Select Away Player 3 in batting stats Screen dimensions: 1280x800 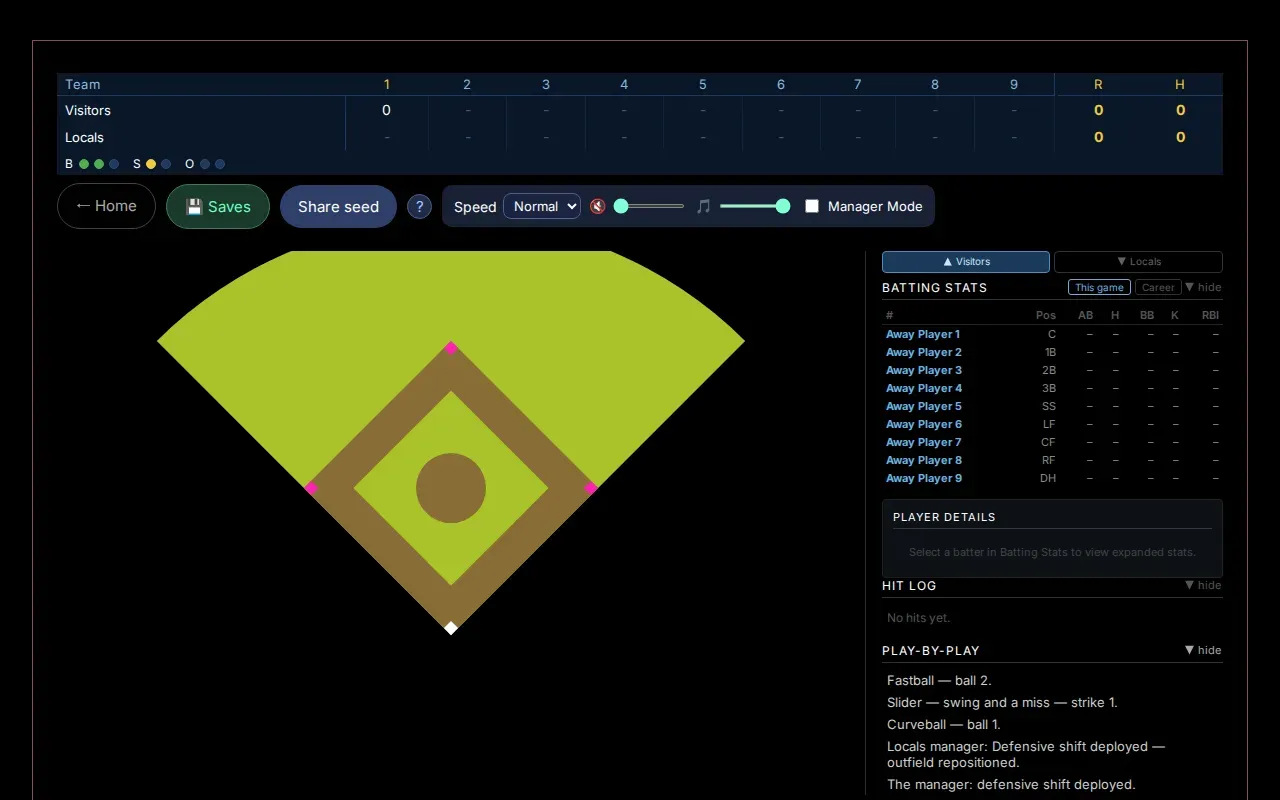click(924, 370)
